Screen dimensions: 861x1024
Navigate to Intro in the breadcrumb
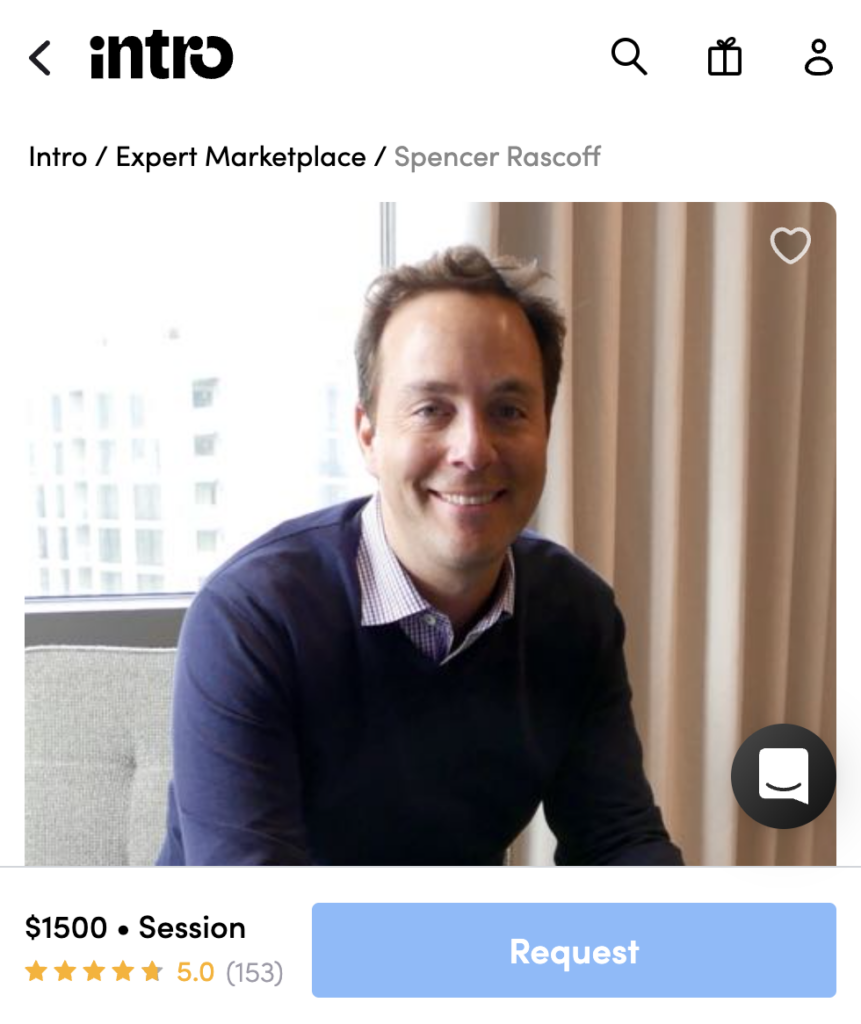(x=57, y=157)
